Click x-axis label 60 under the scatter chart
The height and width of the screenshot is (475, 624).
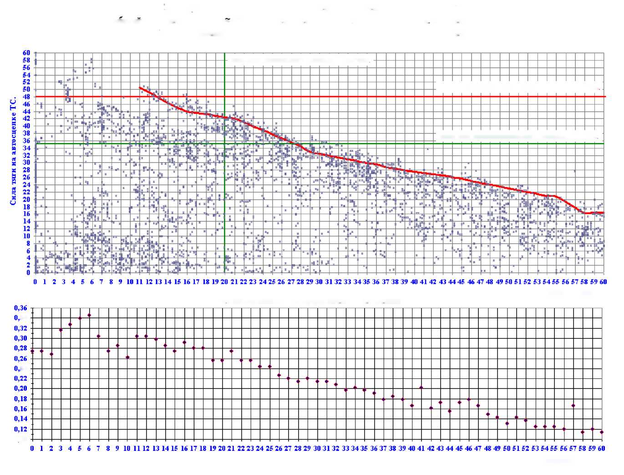[x=603, y=281]
